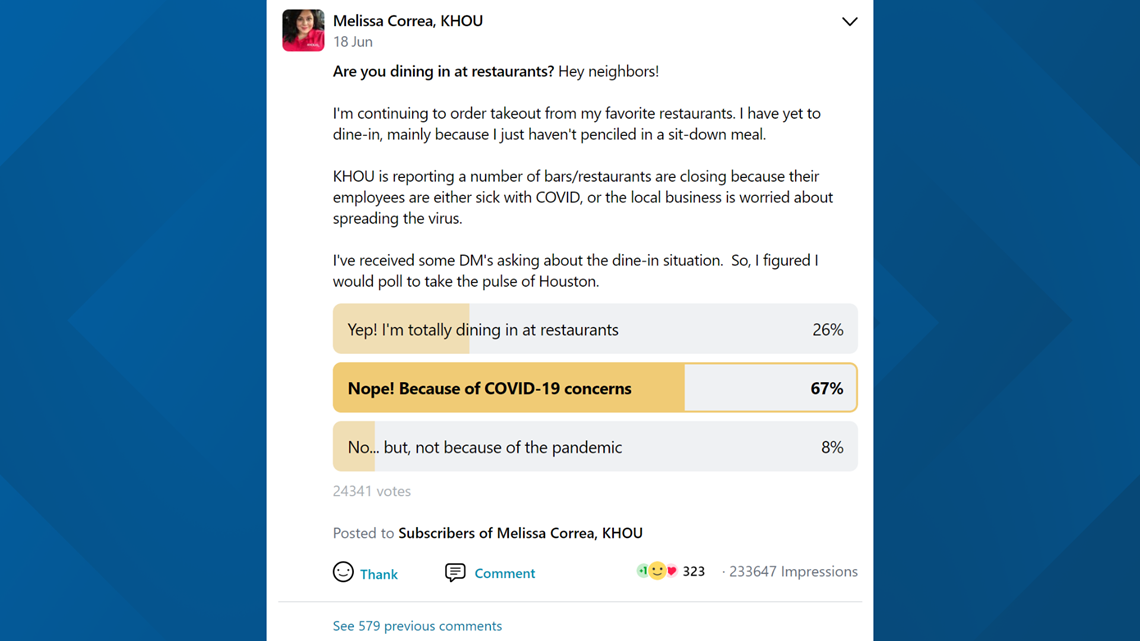
Task: Click the Comment speech bubble icon
Action: [x=455, y=573]
